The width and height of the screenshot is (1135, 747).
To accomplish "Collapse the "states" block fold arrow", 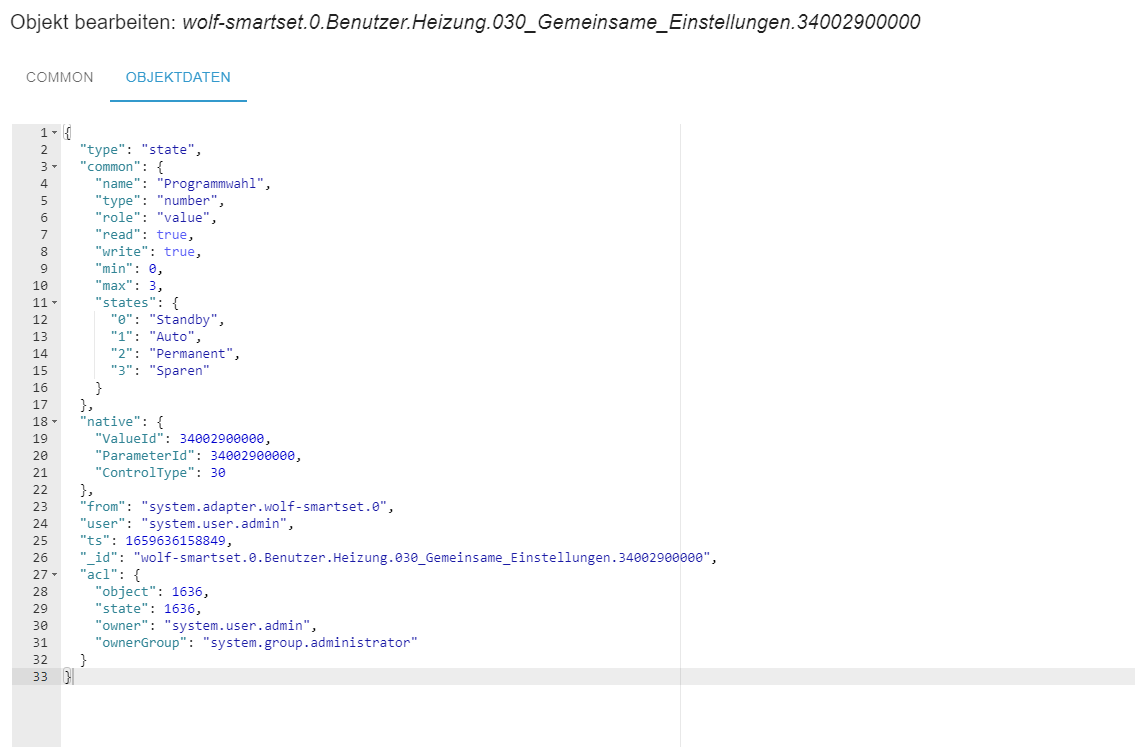I will click(x=54, y=303).
